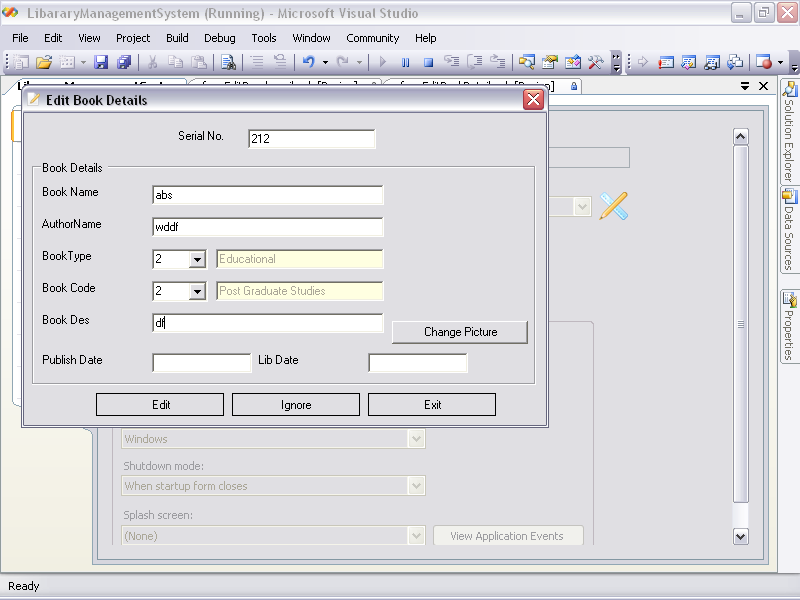Click the Book Name text field
Image resolution: width=800 pixels, height=600 pixels.
[x=267, y=195]
